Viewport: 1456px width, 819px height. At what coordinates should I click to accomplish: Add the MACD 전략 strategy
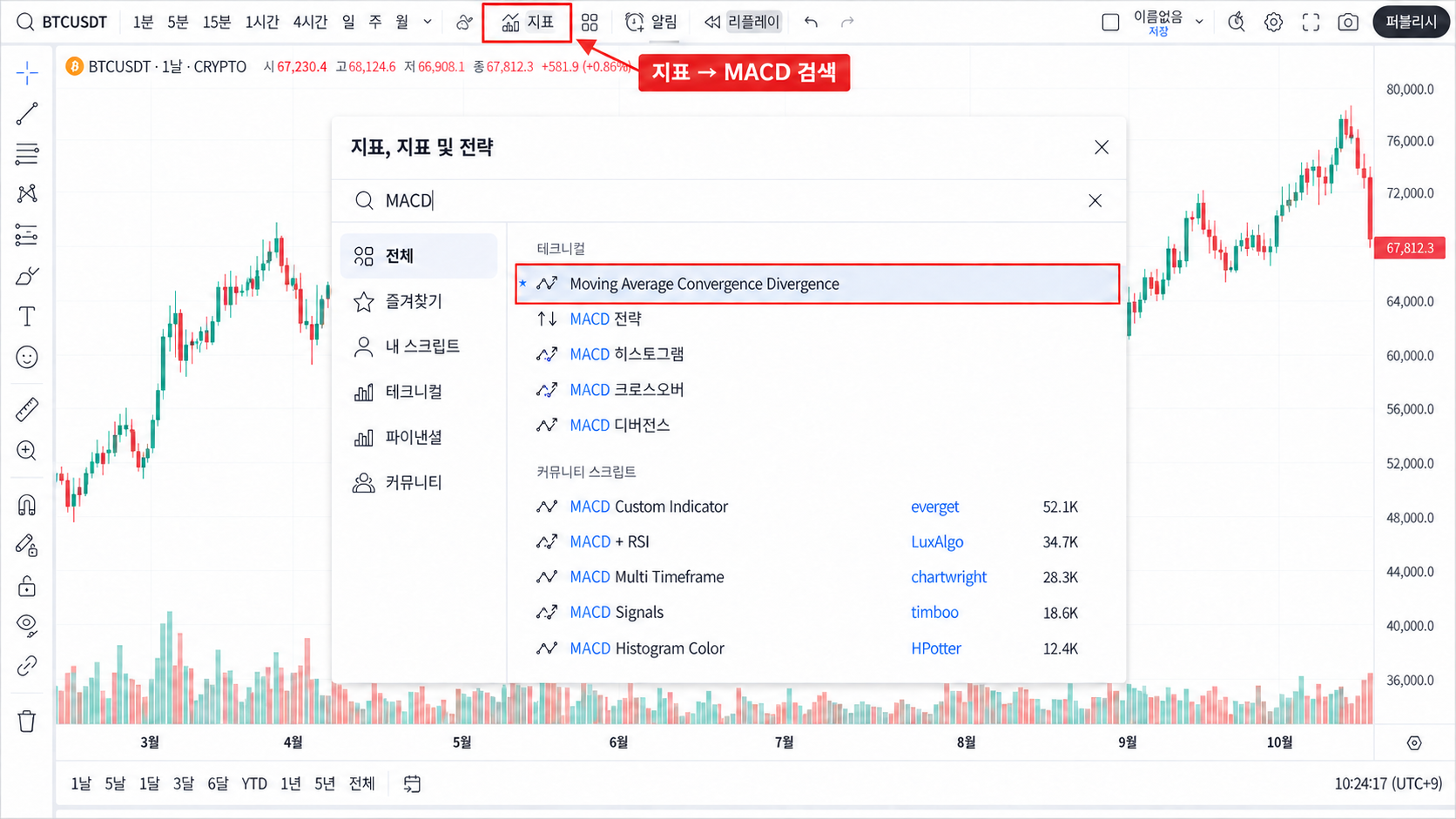coord(818,319)
